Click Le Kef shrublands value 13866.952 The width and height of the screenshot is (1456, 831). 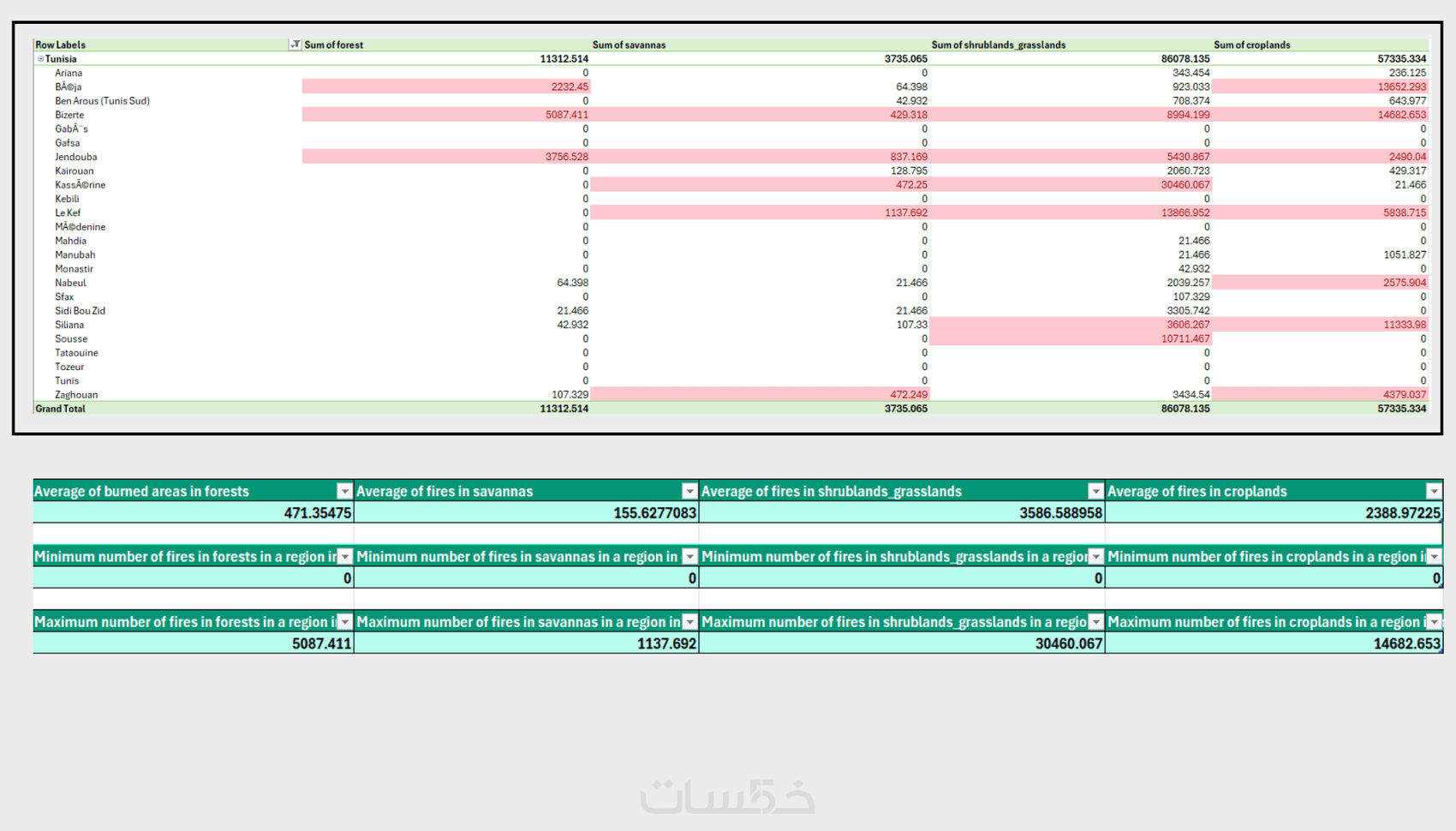point(1186,213)
